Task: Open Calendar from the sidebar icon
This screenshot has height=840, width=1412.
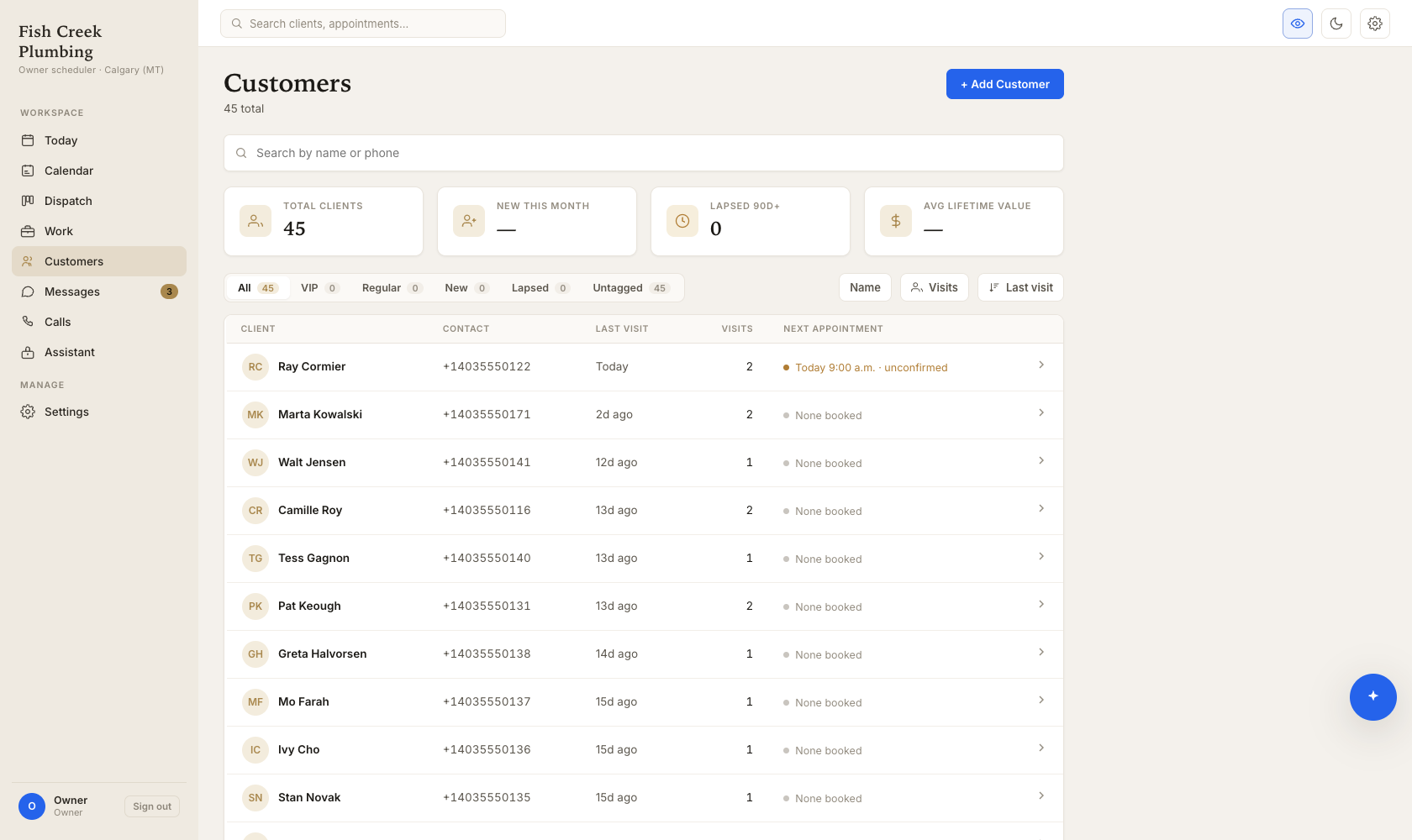Action: click(x=28, y=171)
